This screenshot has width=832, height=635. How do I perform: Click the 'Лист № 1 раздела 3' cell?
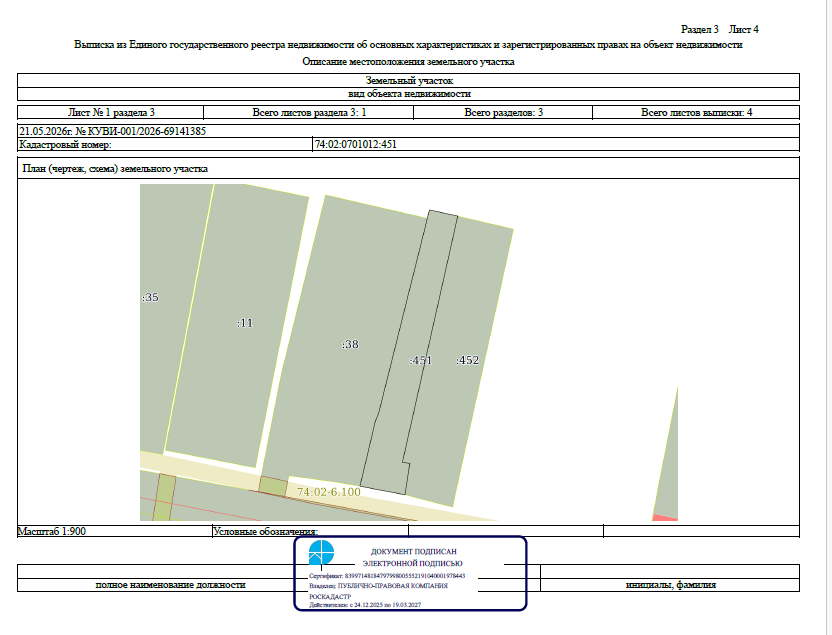(x=111, y=112)
